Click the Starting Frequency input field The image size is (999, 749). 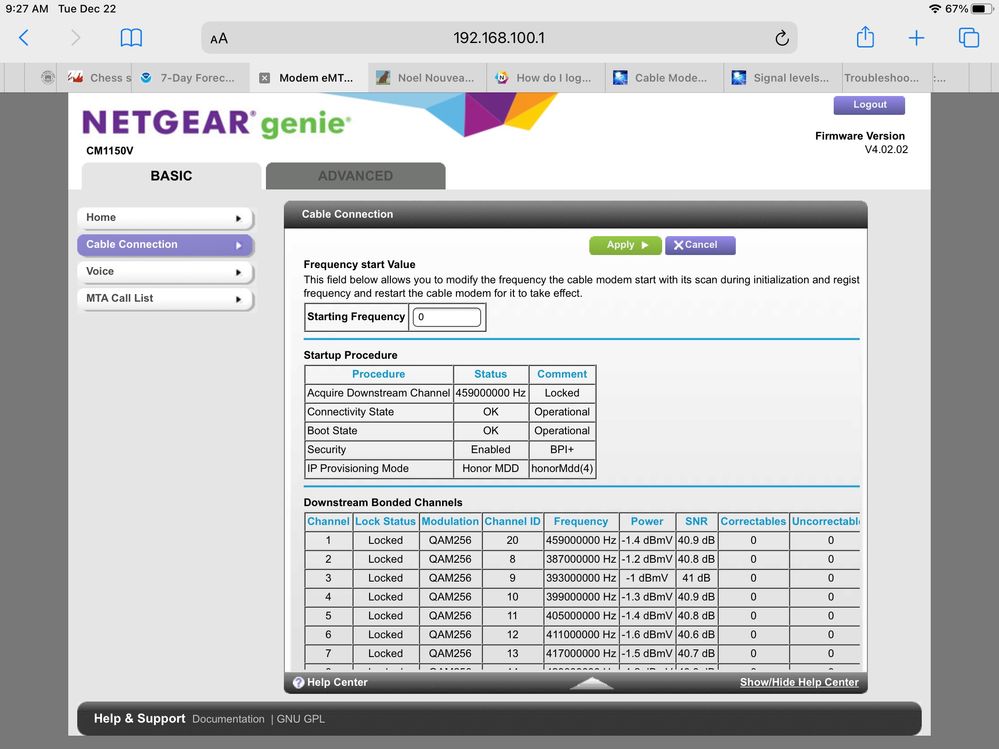447,318
